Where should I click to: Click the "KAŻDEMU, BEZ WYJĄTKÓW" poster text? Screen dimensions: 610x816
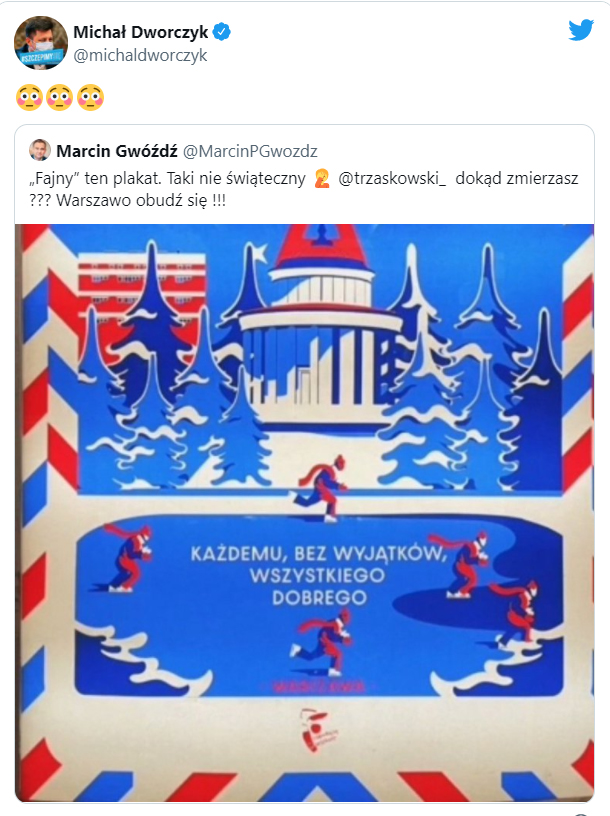click(x=319, y=553)
